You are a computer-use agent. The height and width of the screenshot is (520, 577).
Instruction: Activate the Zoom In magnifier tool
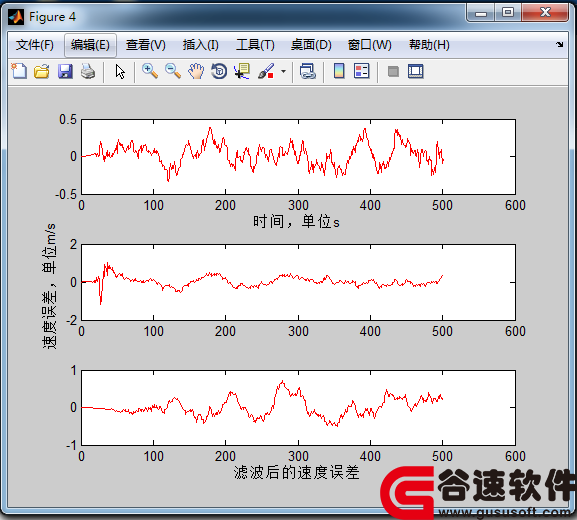pyautogui.click(x=150, y=71)
